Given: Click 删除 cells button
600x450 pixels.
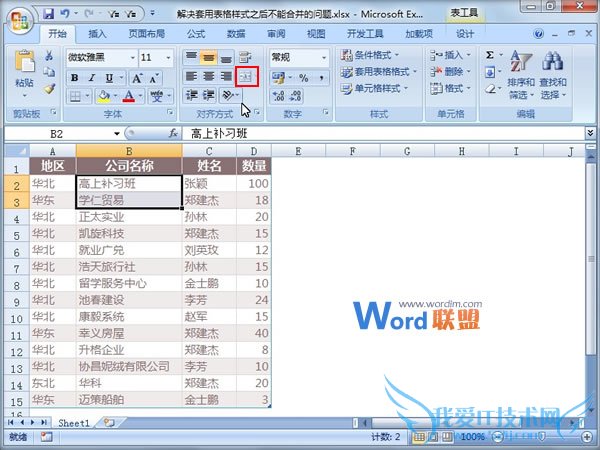Looking at the screenshot, I should coord(450,72).
